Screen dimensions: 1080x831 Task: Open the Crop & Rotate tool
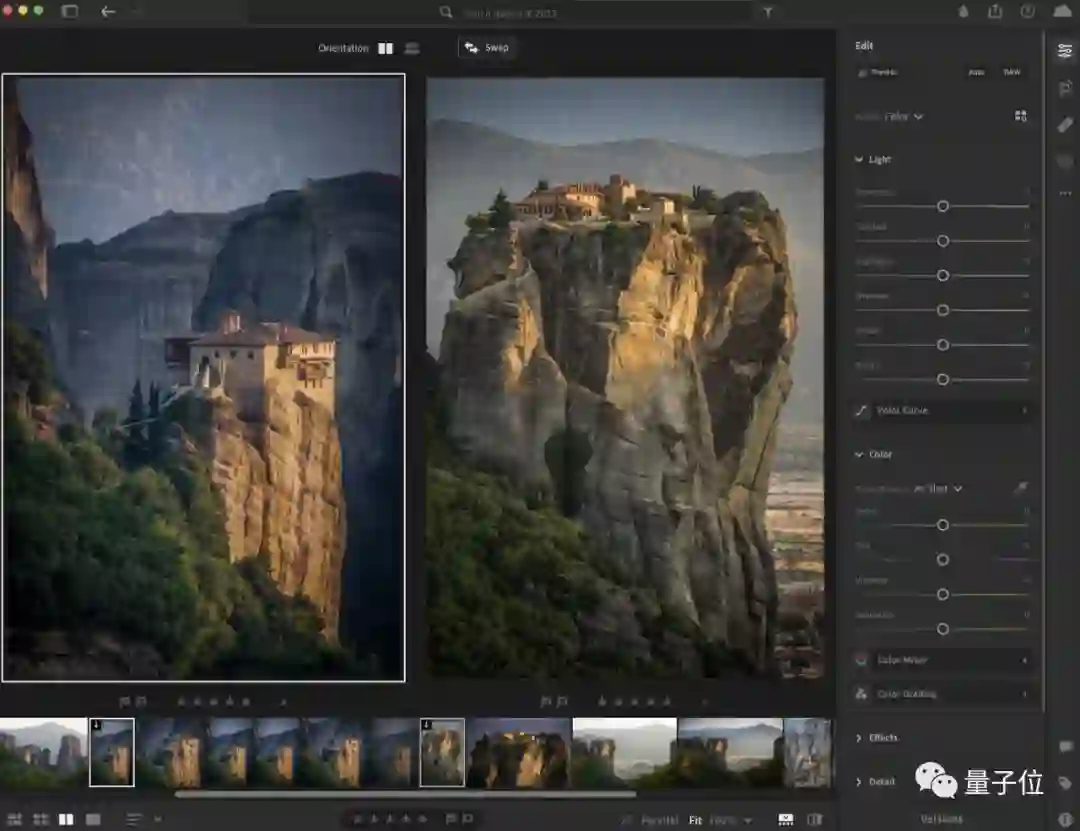1064,88
